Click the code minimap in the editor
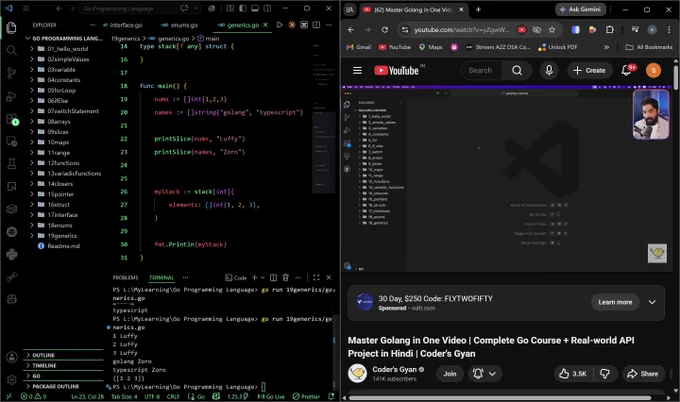Screen dimensions: 680x402 pyautogui.click(x=323, y=117)
